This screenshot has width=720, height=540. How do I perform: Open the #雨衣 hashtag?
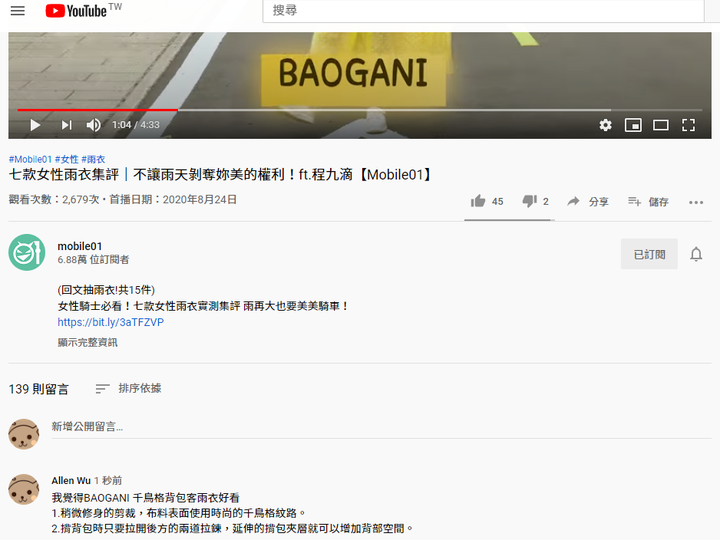93,159
